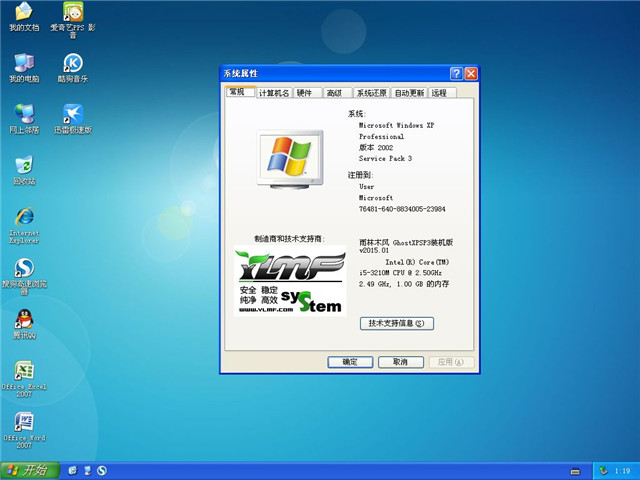Close the 系统属性 dialog
Viewport: 640px width, 480px height.
point(471,73)
